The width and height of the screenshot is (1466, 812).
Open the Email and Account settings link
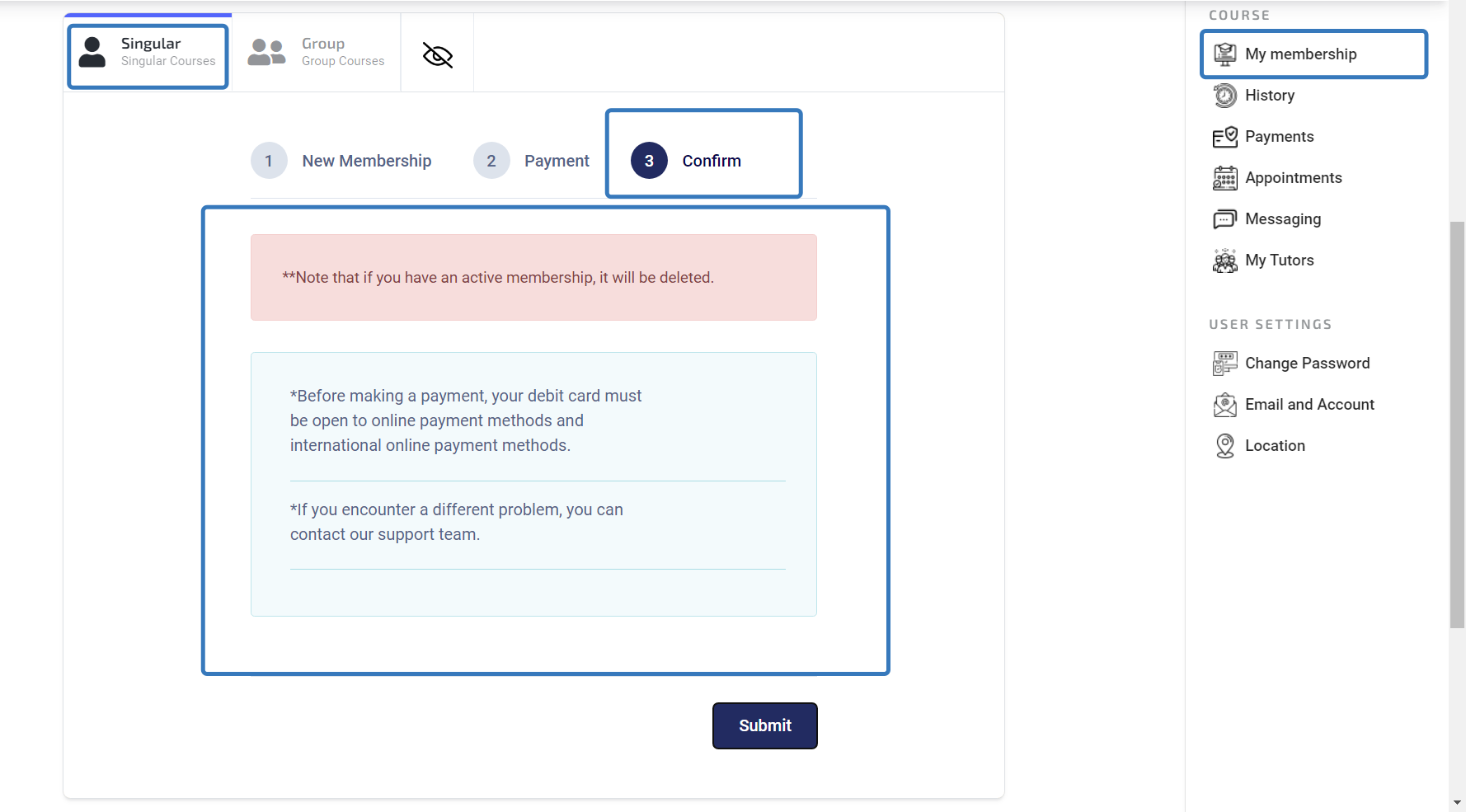pos(1309,405)
